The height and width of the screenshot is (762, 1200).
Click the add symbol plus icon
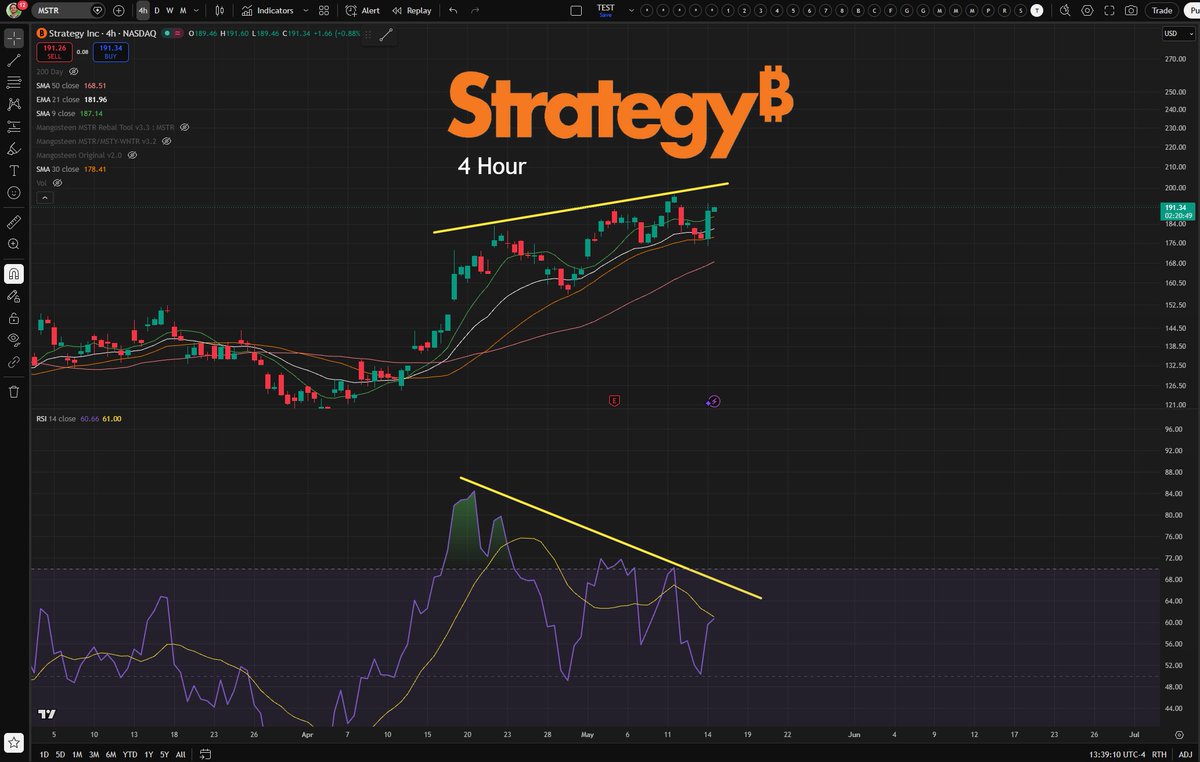(119, 10)
